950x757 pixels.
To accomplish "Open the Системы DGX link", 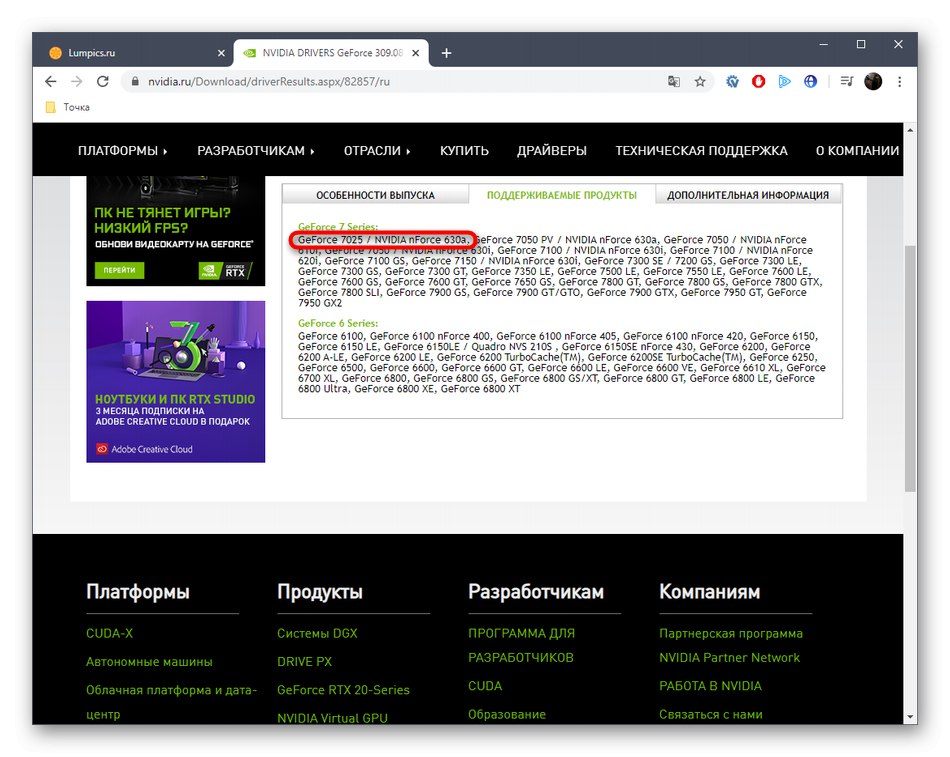I will click(x=317, y=633).
